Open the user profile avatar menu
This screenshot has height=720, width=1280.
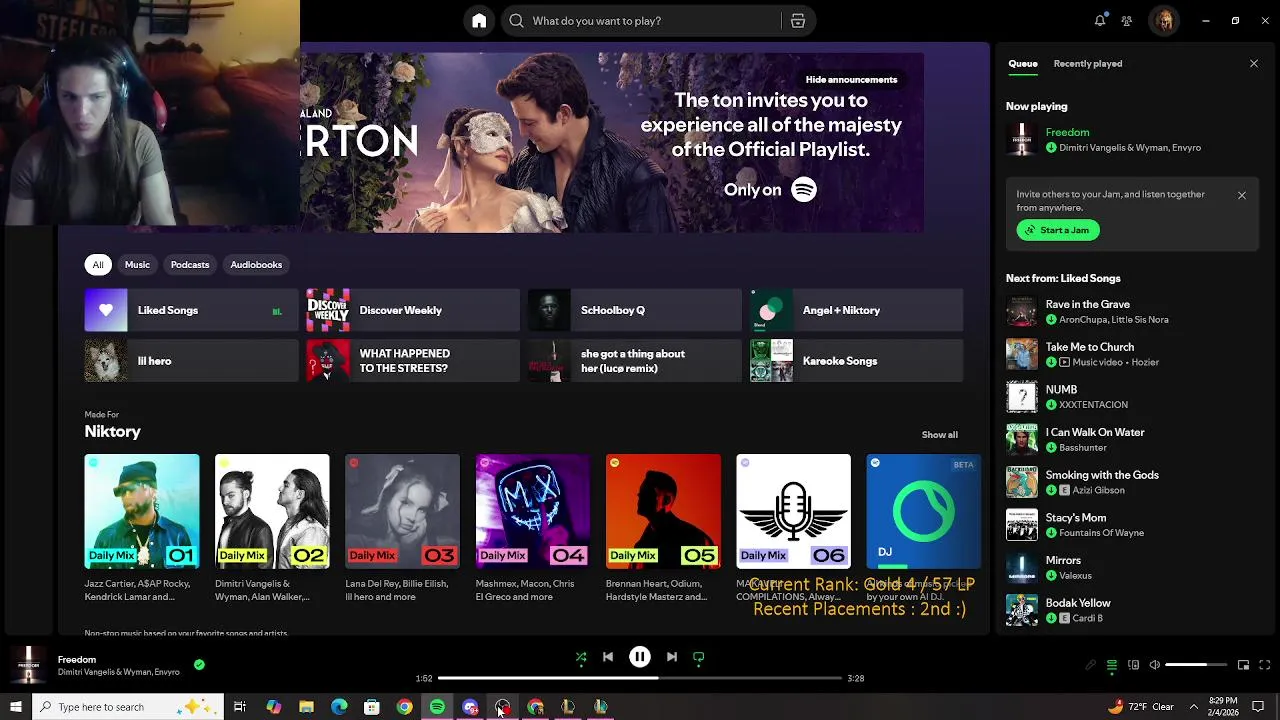(x=1164, y=21)
